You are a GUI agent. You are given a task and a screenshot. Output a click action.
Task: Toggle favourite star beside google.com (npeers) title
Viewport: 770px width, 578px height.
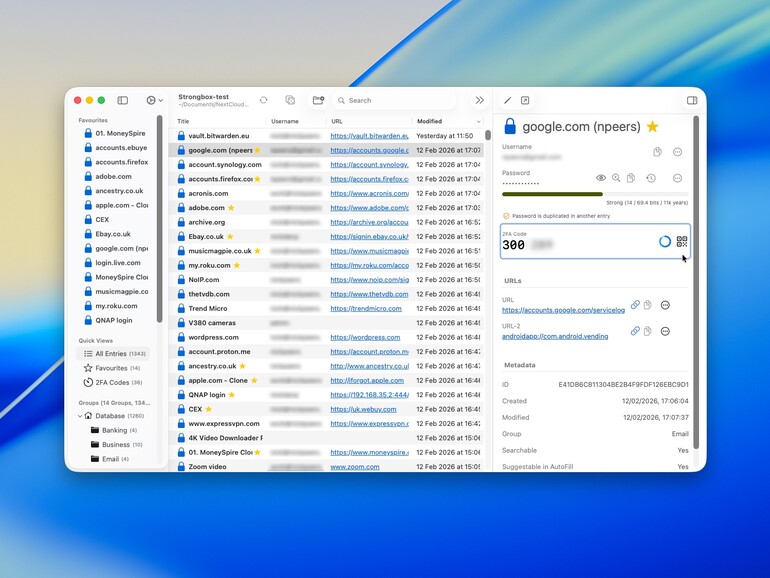[652, 127]
